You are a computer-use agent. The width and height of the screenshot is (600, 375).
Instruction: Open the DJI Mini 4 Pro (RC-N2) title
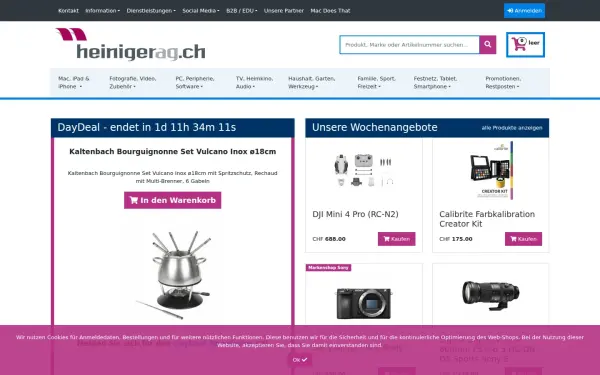[355, 214]
